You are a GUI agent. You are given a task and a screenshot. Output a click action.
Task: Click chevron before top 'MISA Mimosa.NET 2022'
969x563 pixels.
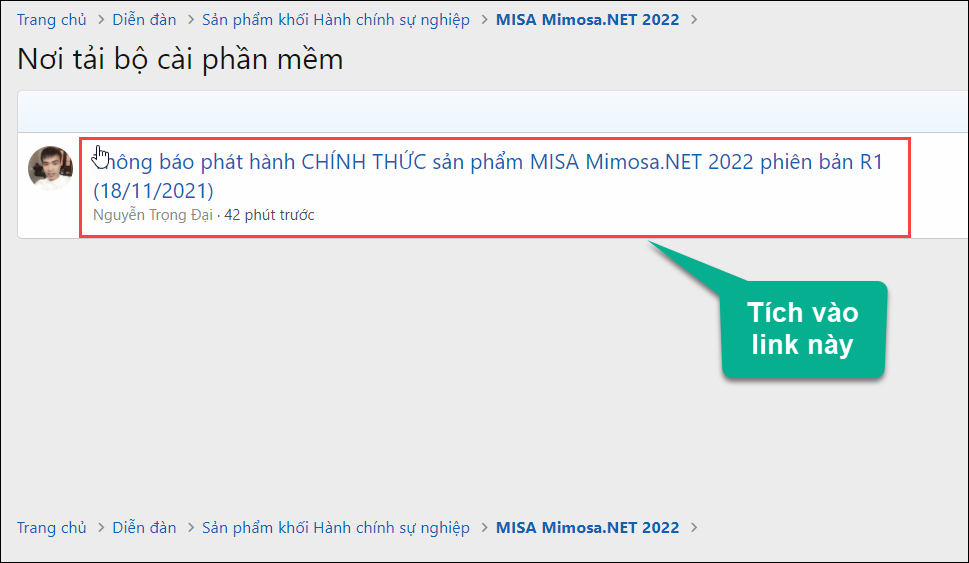pos(484,20)
